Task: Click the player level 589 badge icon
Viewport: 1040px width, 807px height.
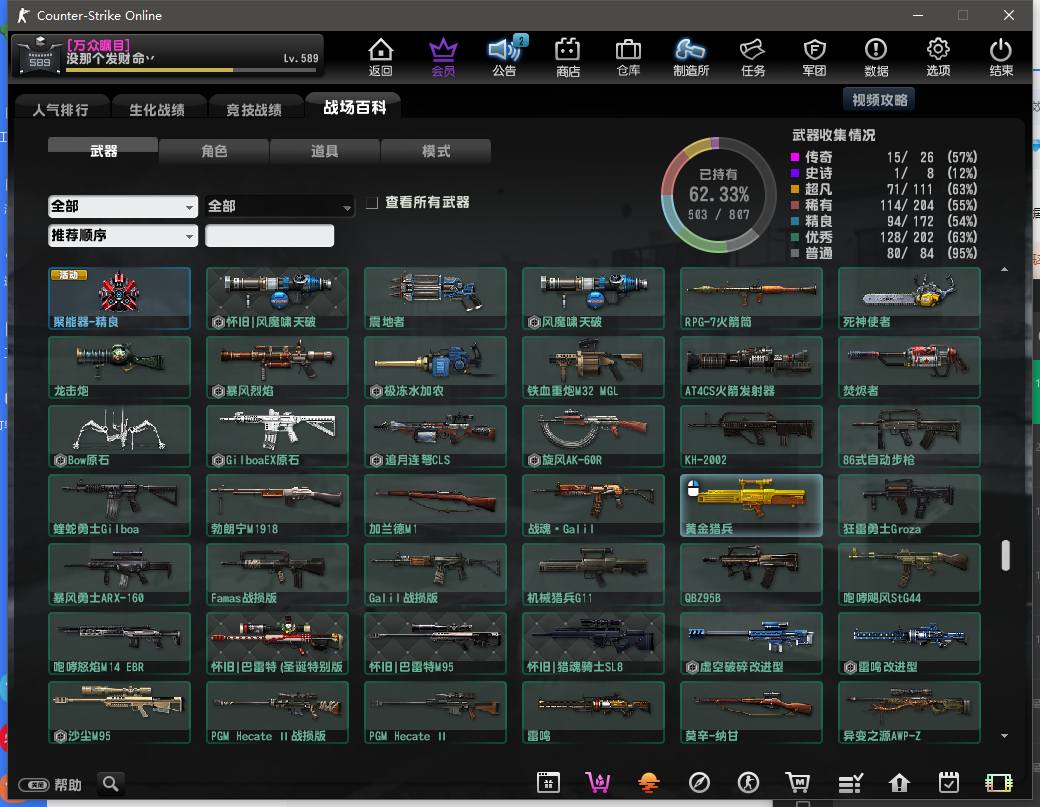Action: 39,56
